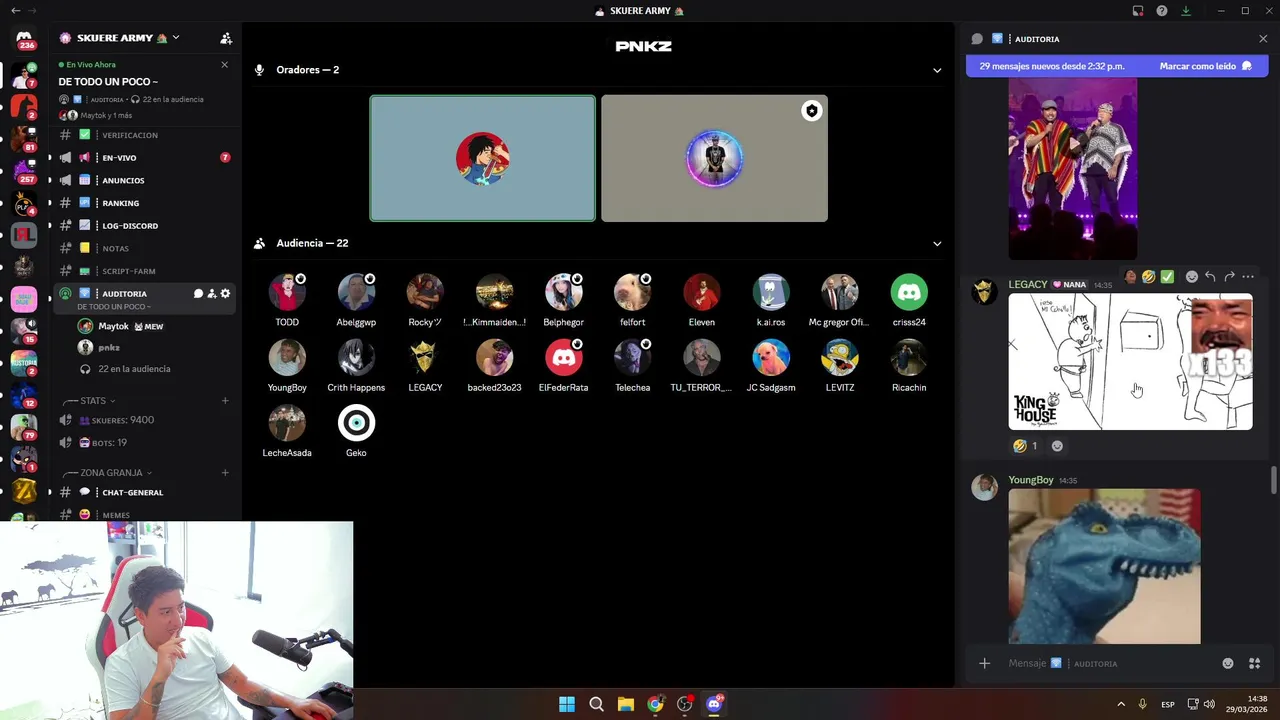Viewport: 1280px width, 720px height.
Task: Toggle the existing laughing reaction count on LEGACY message
Action: [x=1025, y=446]
